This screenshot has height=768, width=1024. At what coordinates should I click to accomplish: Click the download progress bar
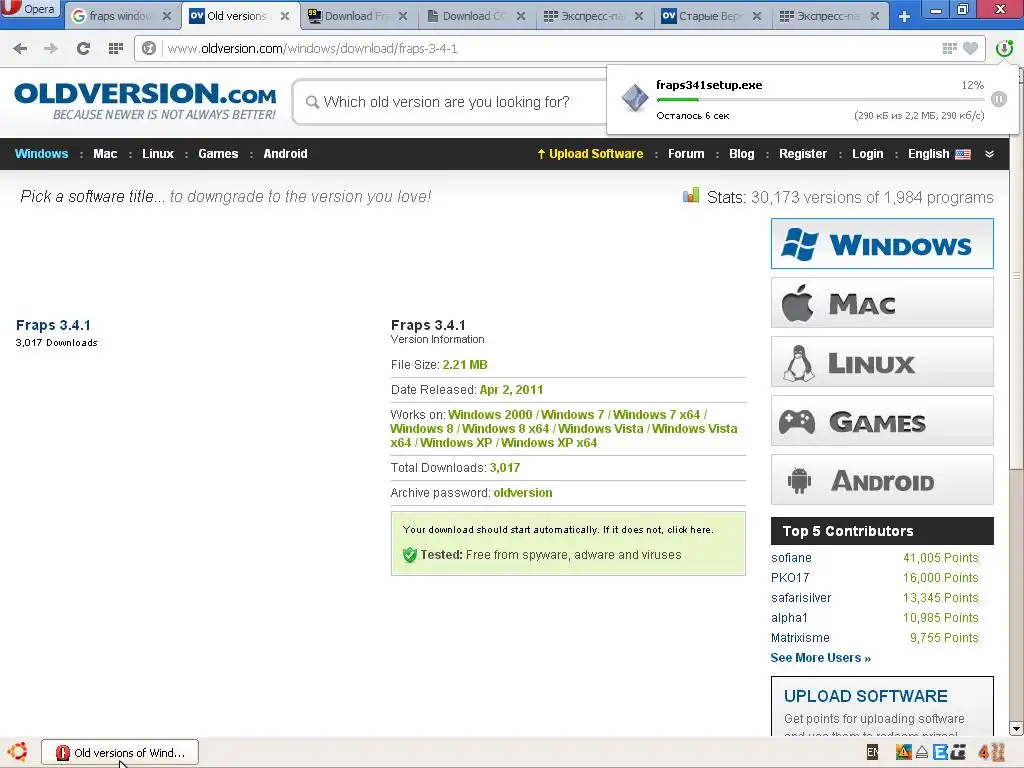[x=822, y=99]
